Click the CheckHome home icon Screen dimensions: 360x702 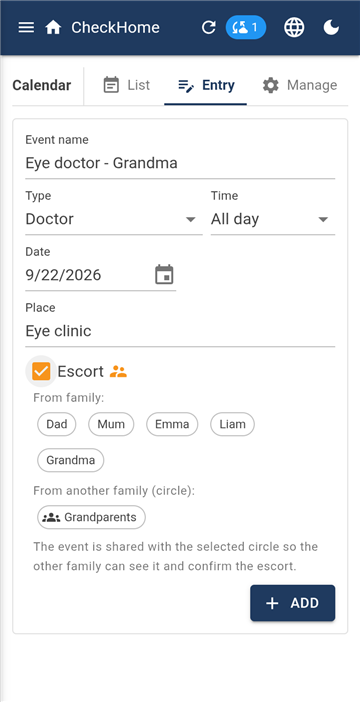click(53, 28)
